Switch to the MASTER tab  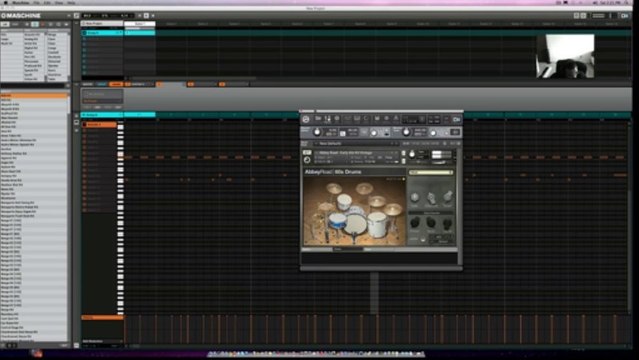87,84
